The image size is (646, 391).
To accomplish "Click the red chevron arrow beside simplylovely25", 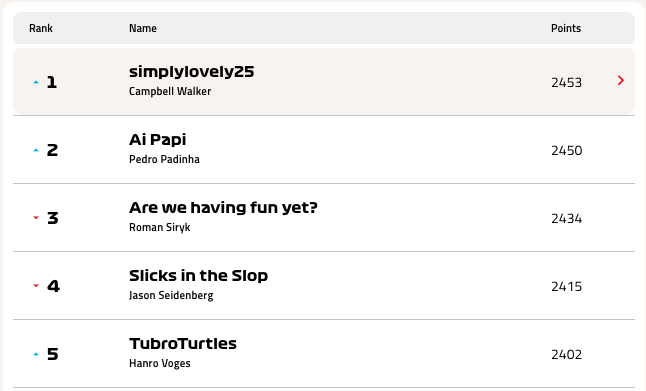I will (x=621, y=80).
